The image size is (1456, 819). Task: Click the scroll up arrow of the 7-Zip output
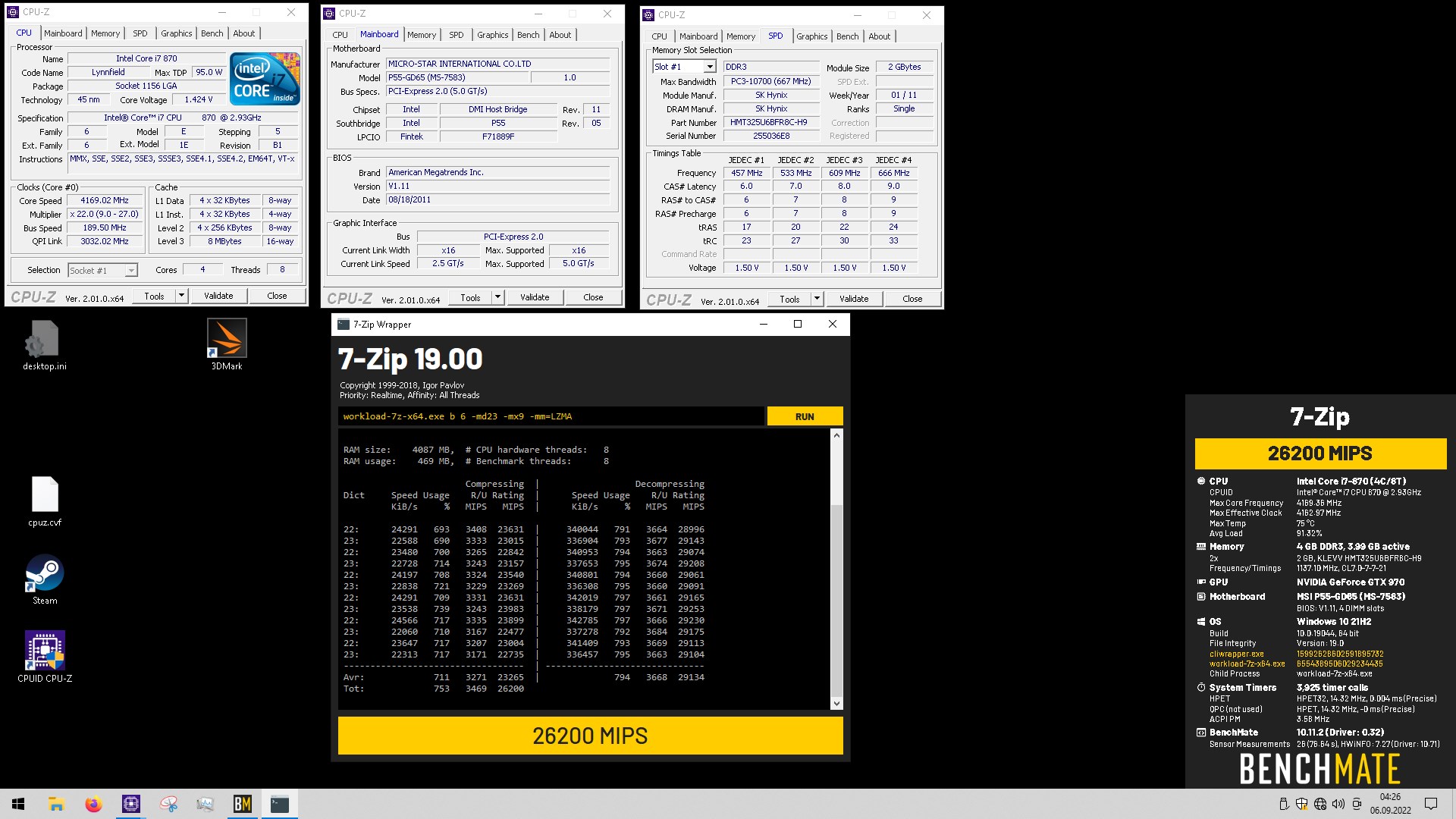pos(836,435)
